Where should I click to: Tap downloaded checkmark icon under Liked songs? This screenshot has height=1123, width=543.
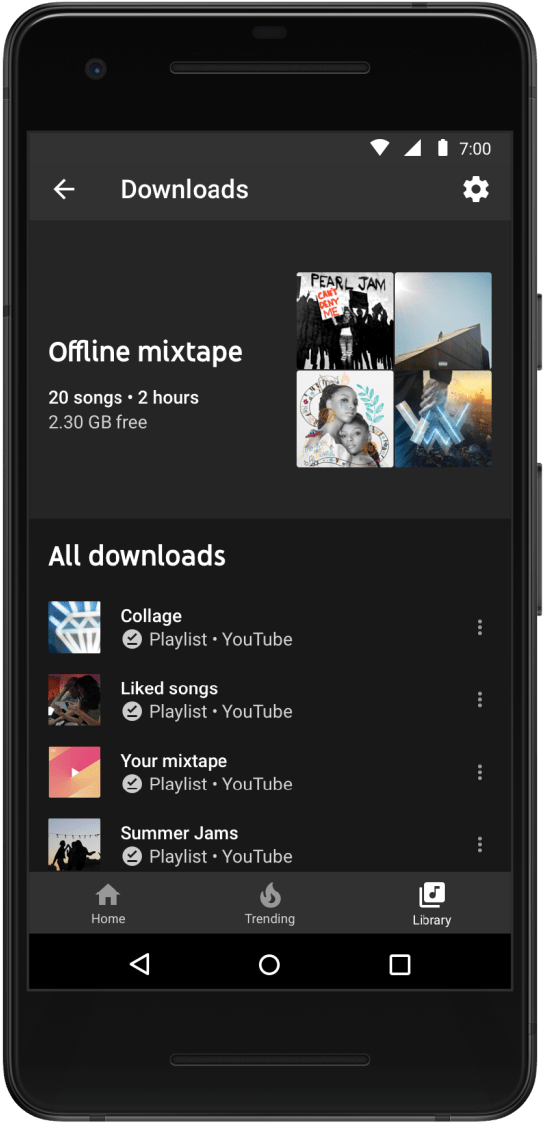132,711
